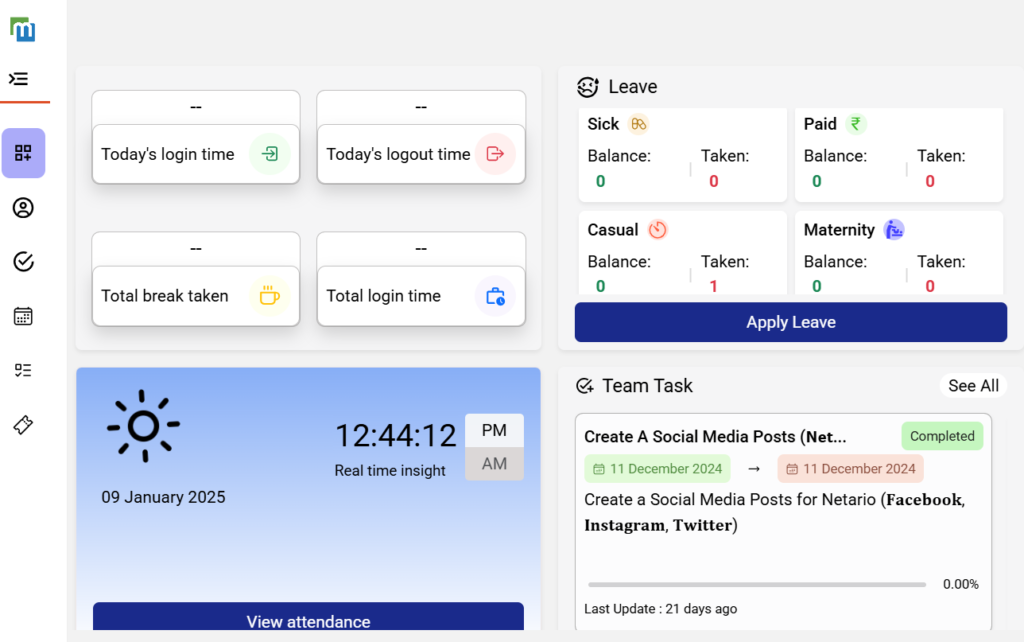
Task: Click the blue briefcase total login icon
Action: [495, 296]
